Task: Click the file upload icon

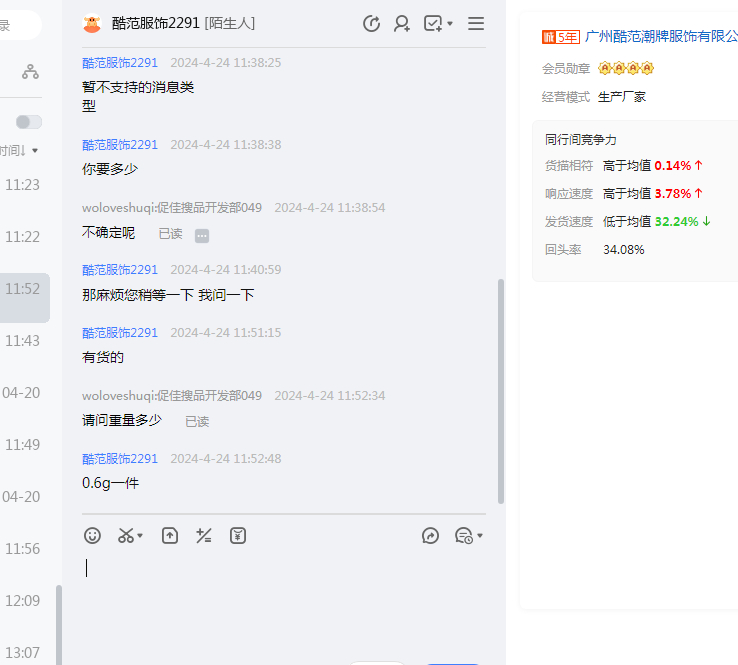Action: click(170, 536)
